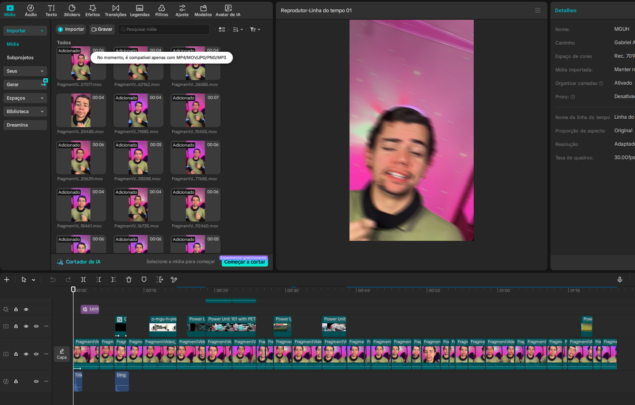The width and height of the screenshot is (635, 405).
Task: Lock the overlay video track
Action: point(16,326)
